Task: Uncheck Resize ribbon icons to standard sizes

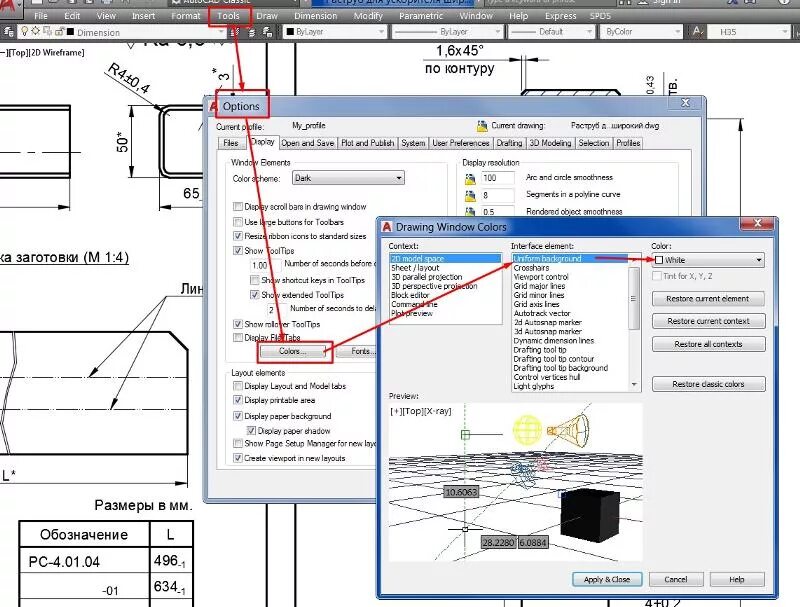Action: 237,236
